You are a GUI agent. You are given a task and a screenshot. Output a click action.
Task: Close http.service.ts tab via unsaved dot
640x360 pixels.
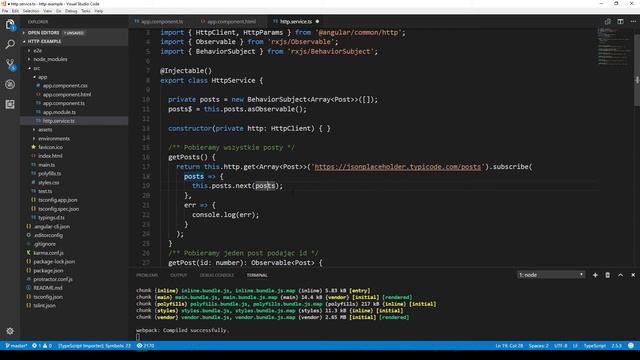pos(317,22)
